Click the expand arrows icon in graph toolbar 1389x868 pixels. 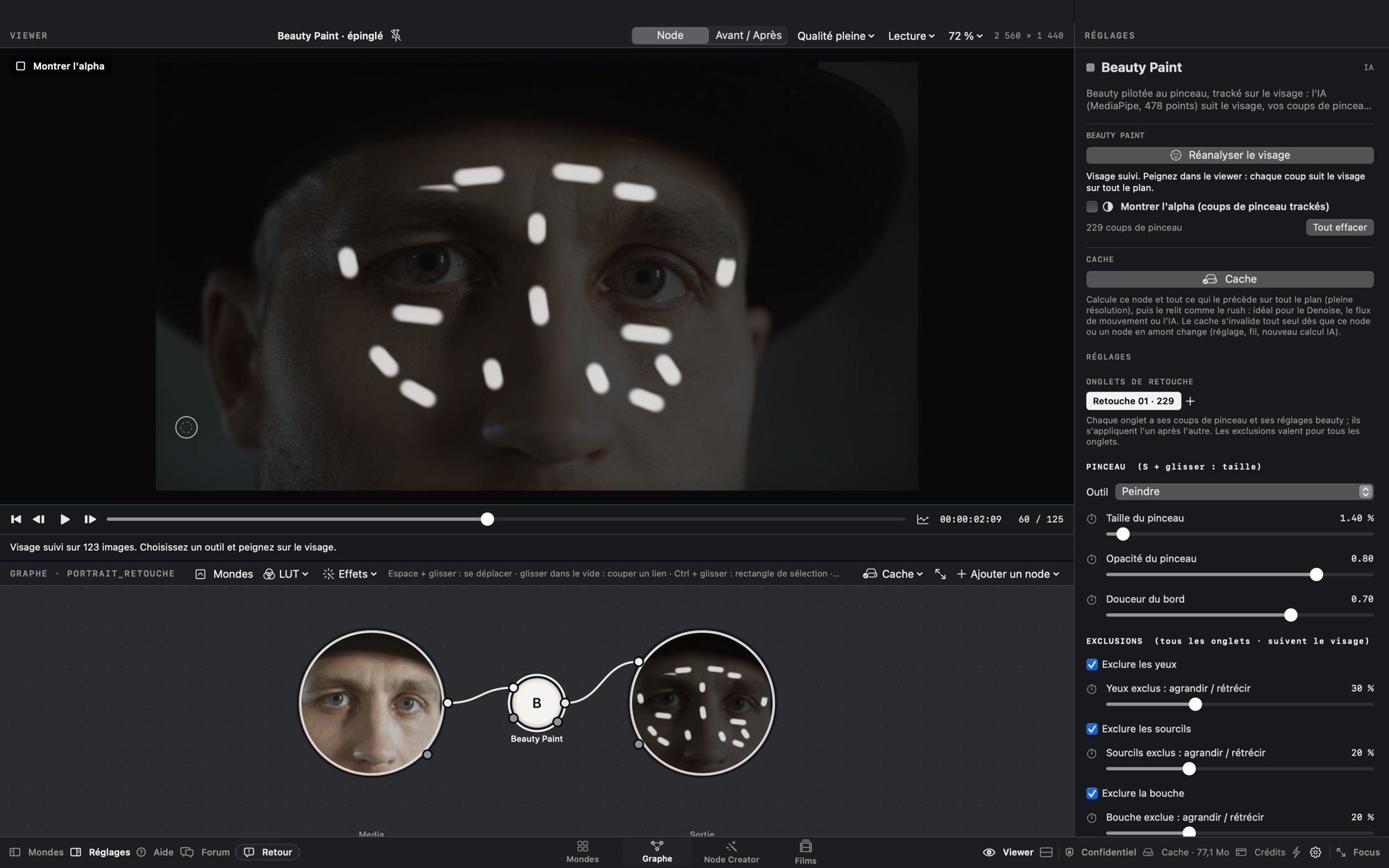940,574
